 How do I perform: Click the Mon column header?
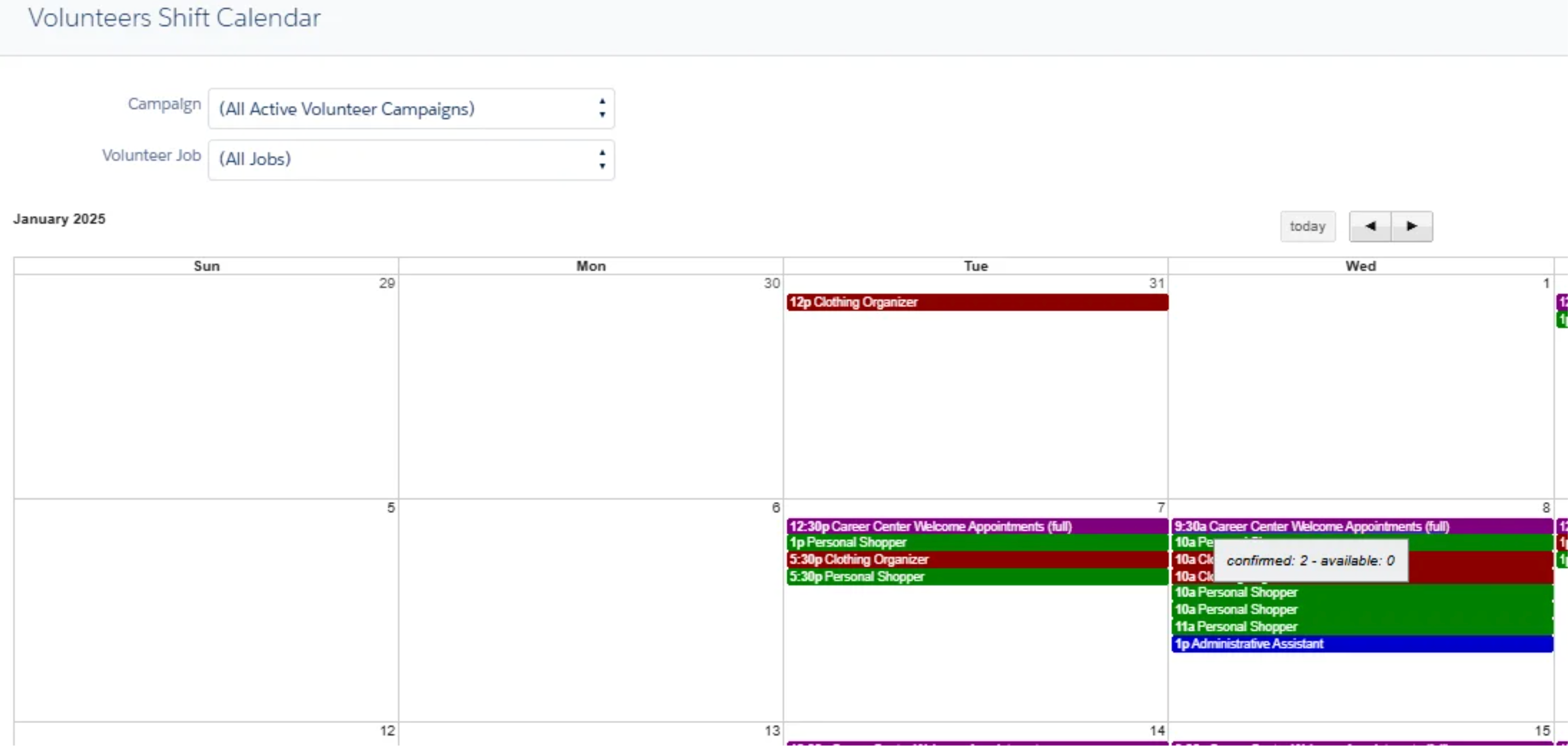591,266
